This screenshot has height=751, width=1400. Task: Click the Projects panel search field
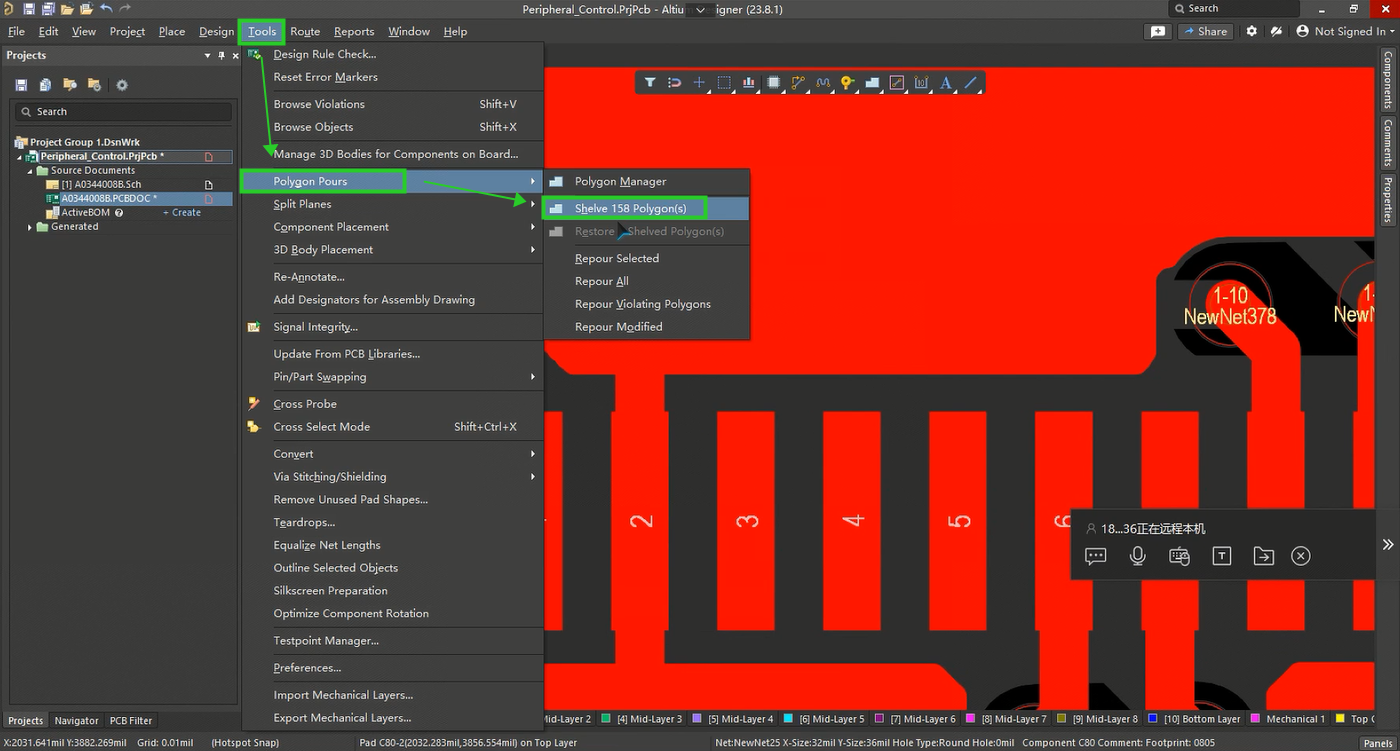(x=125, y=112)
